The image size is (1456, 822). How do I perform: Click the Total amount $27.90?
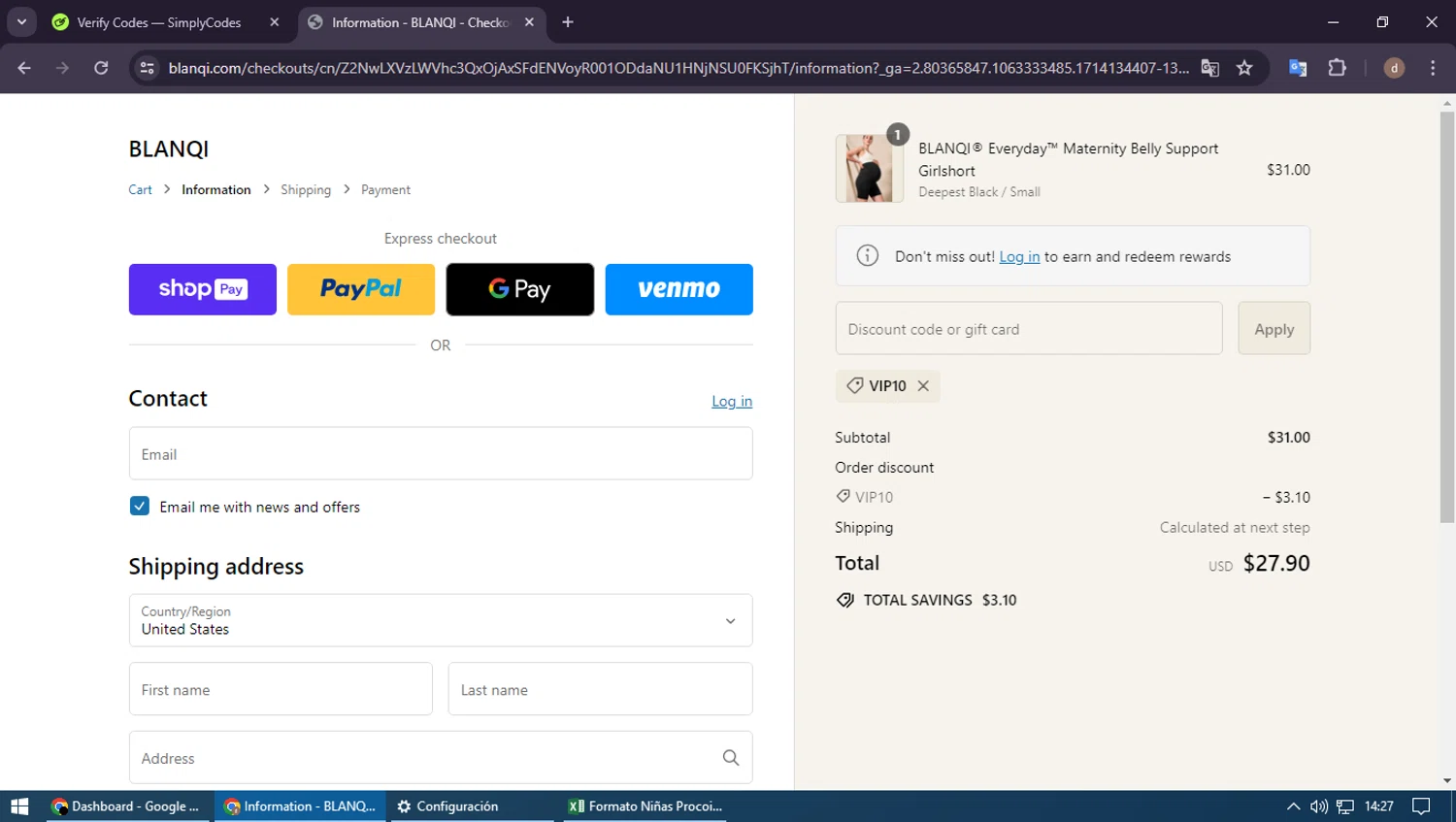tap(1276, 563)
